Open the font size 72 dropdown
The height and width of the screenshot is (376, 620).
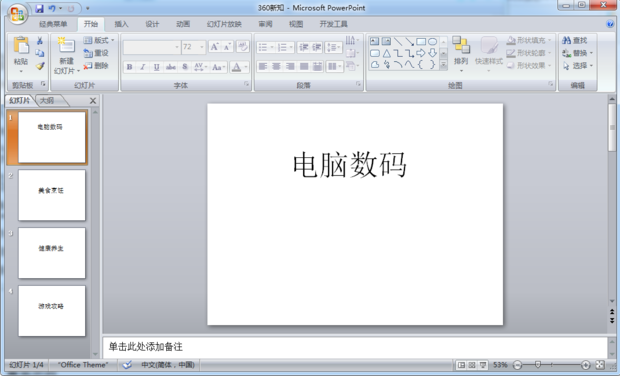(x=202, y=47)
